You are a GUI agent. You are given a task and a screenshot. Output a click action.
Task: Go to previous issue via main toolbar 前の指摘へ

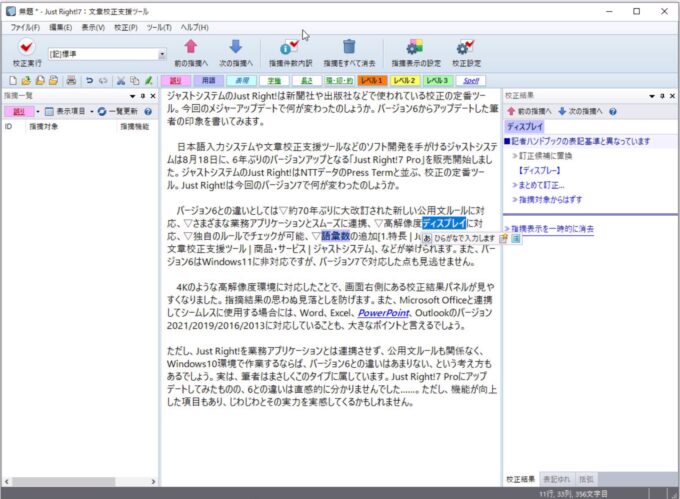[x=191, y=53]
